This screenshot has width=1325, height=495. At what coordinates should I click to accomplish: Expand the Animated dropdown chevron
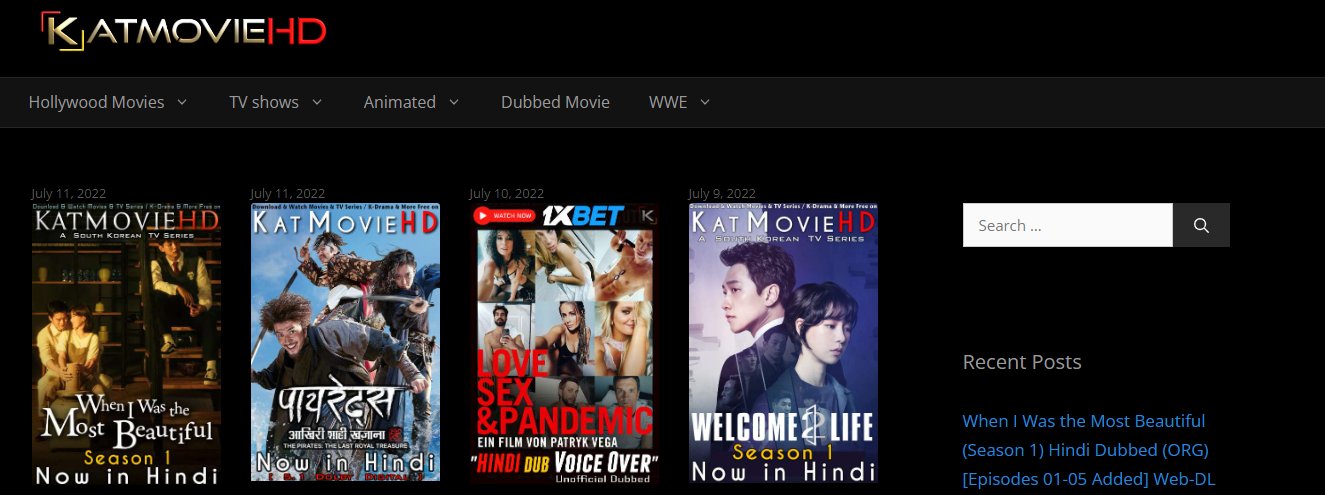454,102
